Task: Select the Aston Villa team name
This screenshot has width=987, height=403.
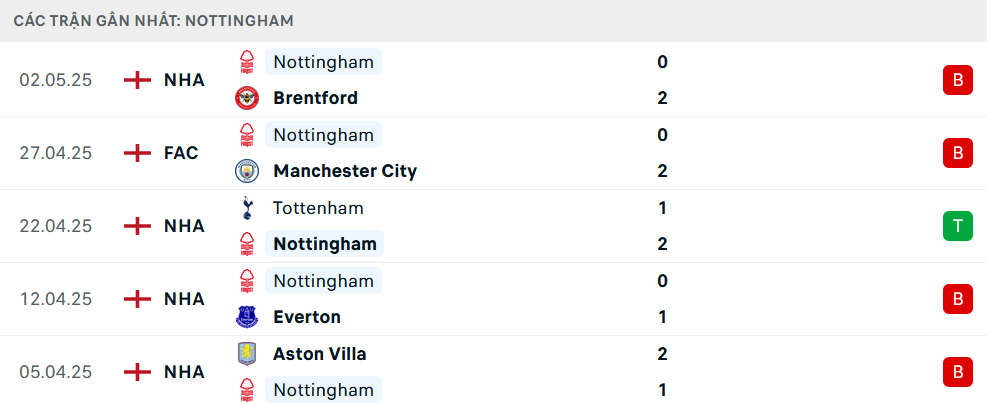Action: [319, 354]
